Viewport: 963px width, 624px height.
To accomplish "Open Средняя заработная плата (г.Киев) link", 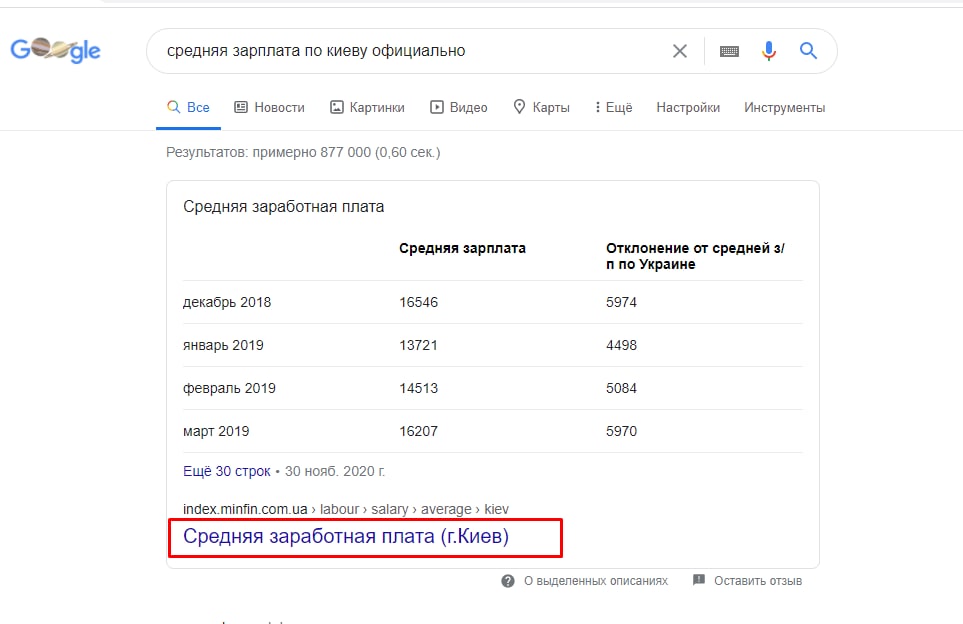I will [x=346, y=536].
